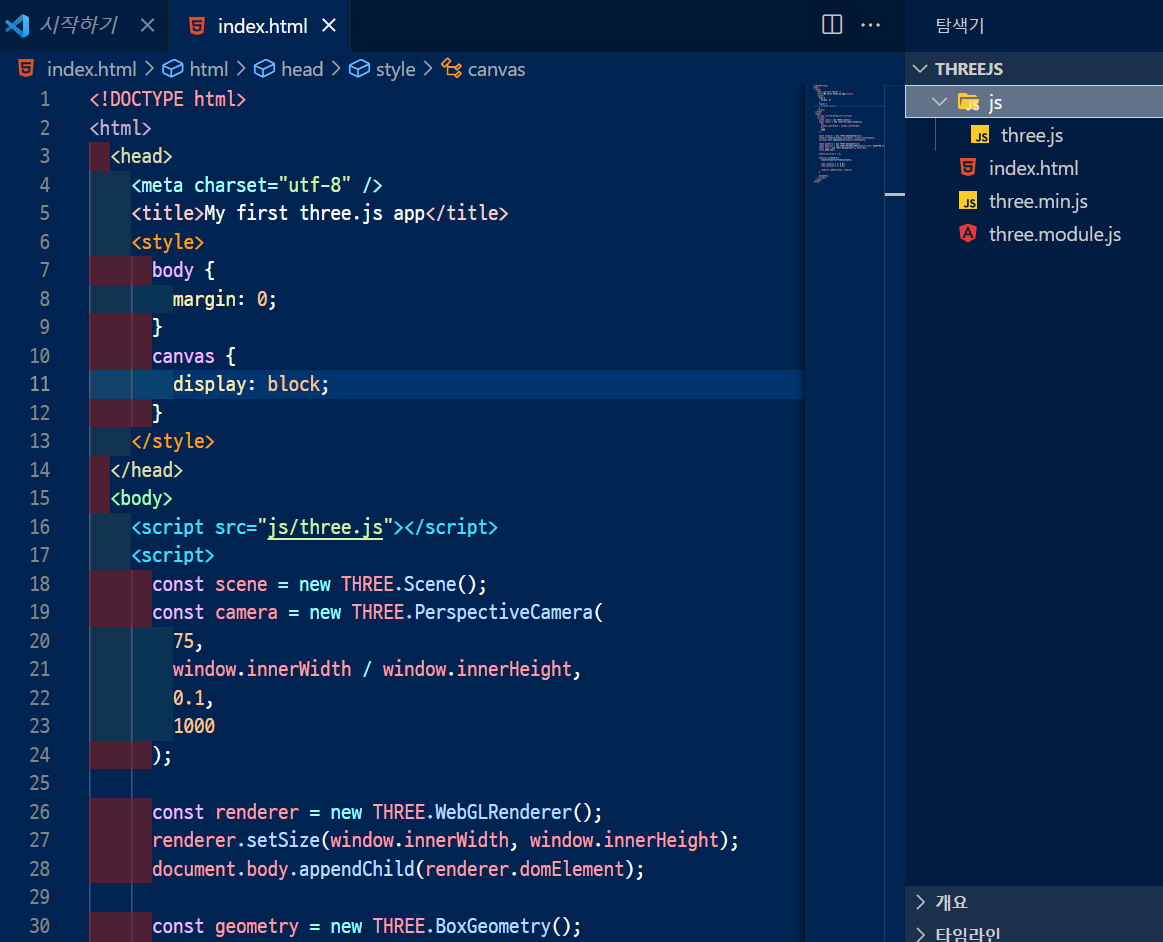Click the 'display: block;' code line
The width and height of the screenshot is (1163, 942).
point(251,384)
